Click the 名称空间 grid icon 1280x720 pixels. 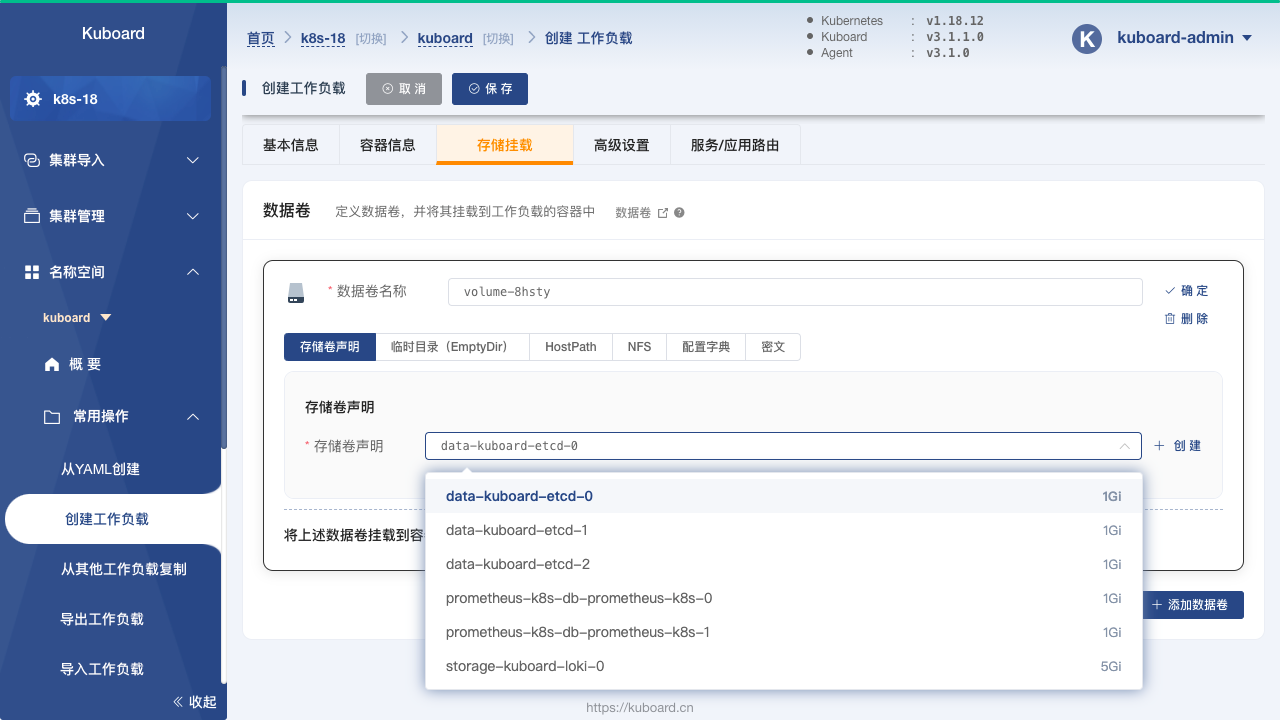click(x=32, y=272)
